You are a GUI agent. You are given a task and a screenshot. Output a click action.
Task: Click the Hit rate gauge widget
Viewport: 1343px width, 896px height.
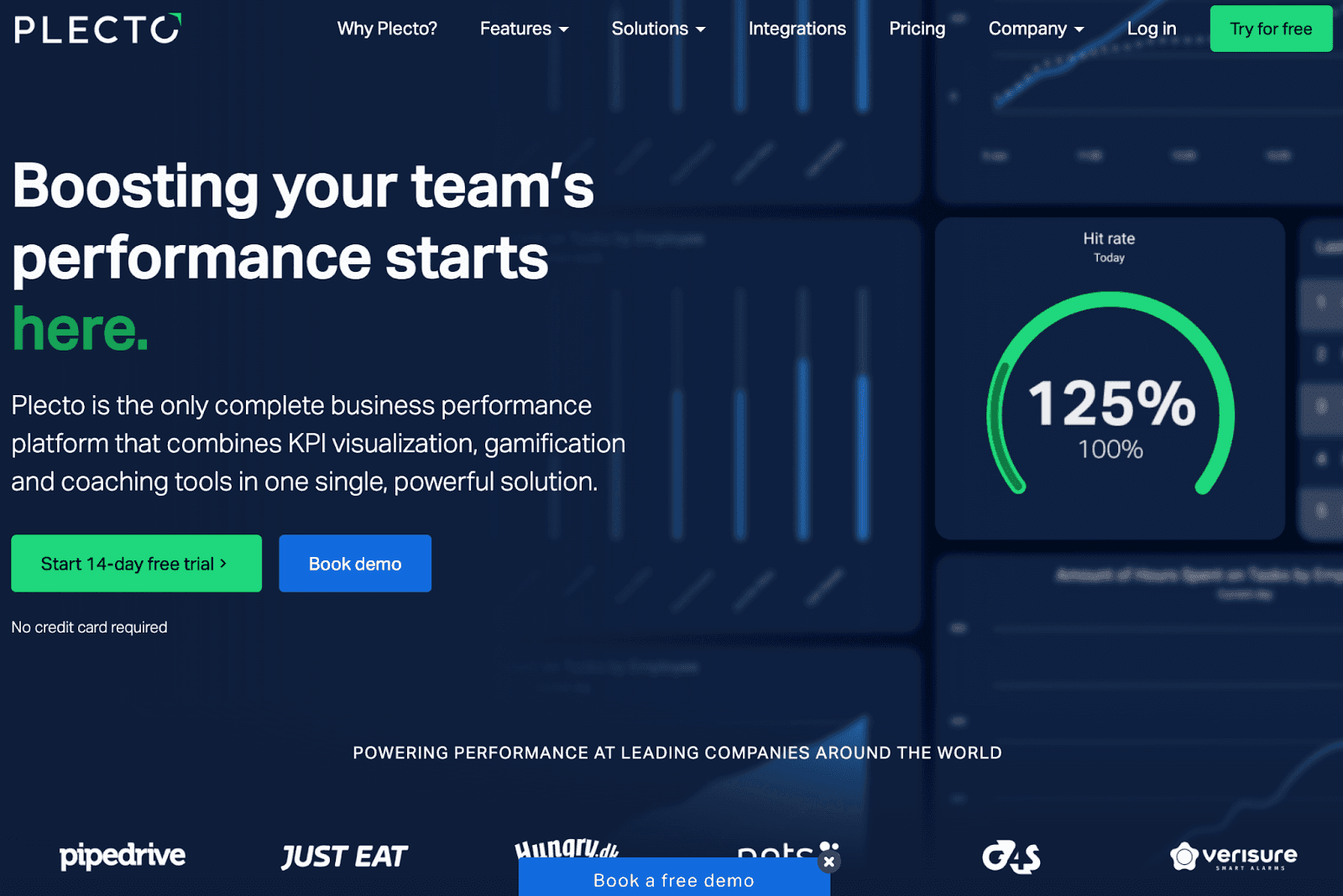1110,378
